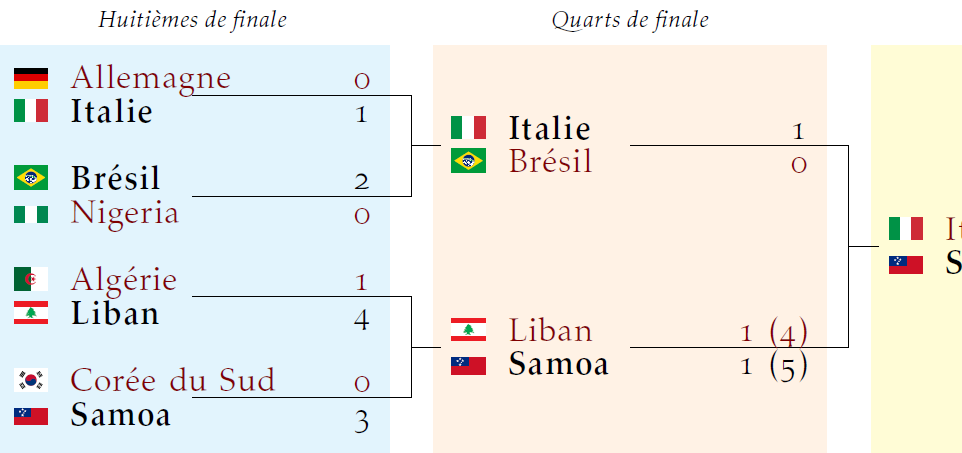Viewport: 962px width, 453px height.
Task: Click the Nigerian flag icon
Action: [x=31, y=213]
